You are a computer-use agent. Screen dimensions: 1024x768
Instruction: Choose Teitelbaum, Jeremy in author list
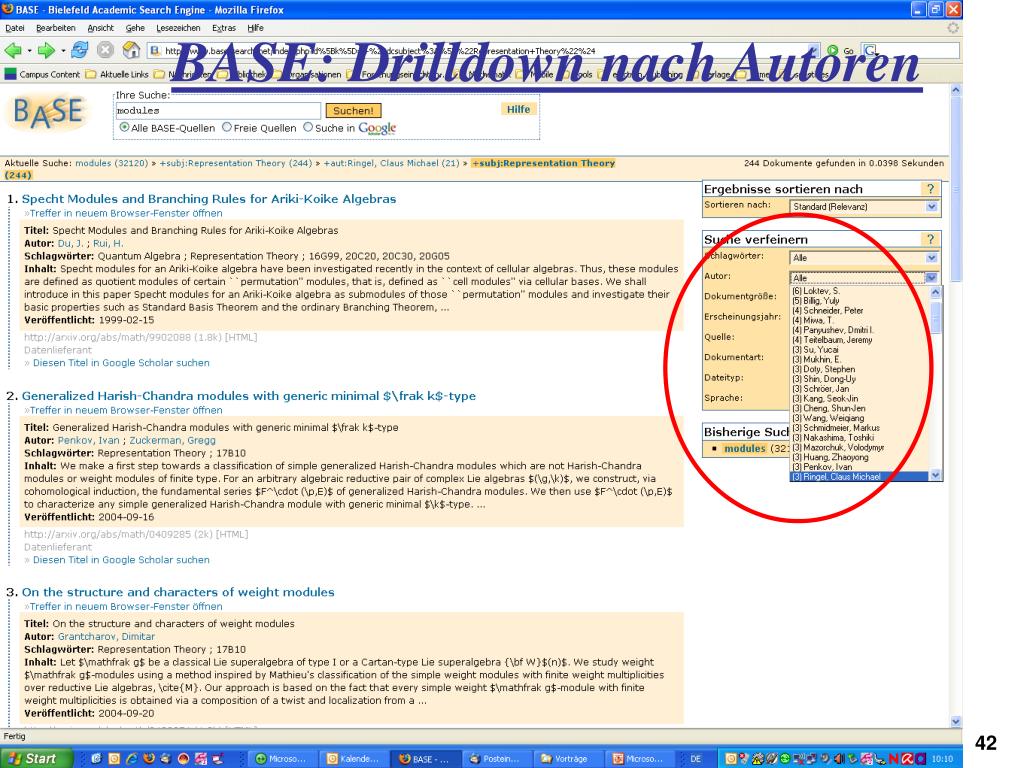pyautogui.click(x=832, y=340)
